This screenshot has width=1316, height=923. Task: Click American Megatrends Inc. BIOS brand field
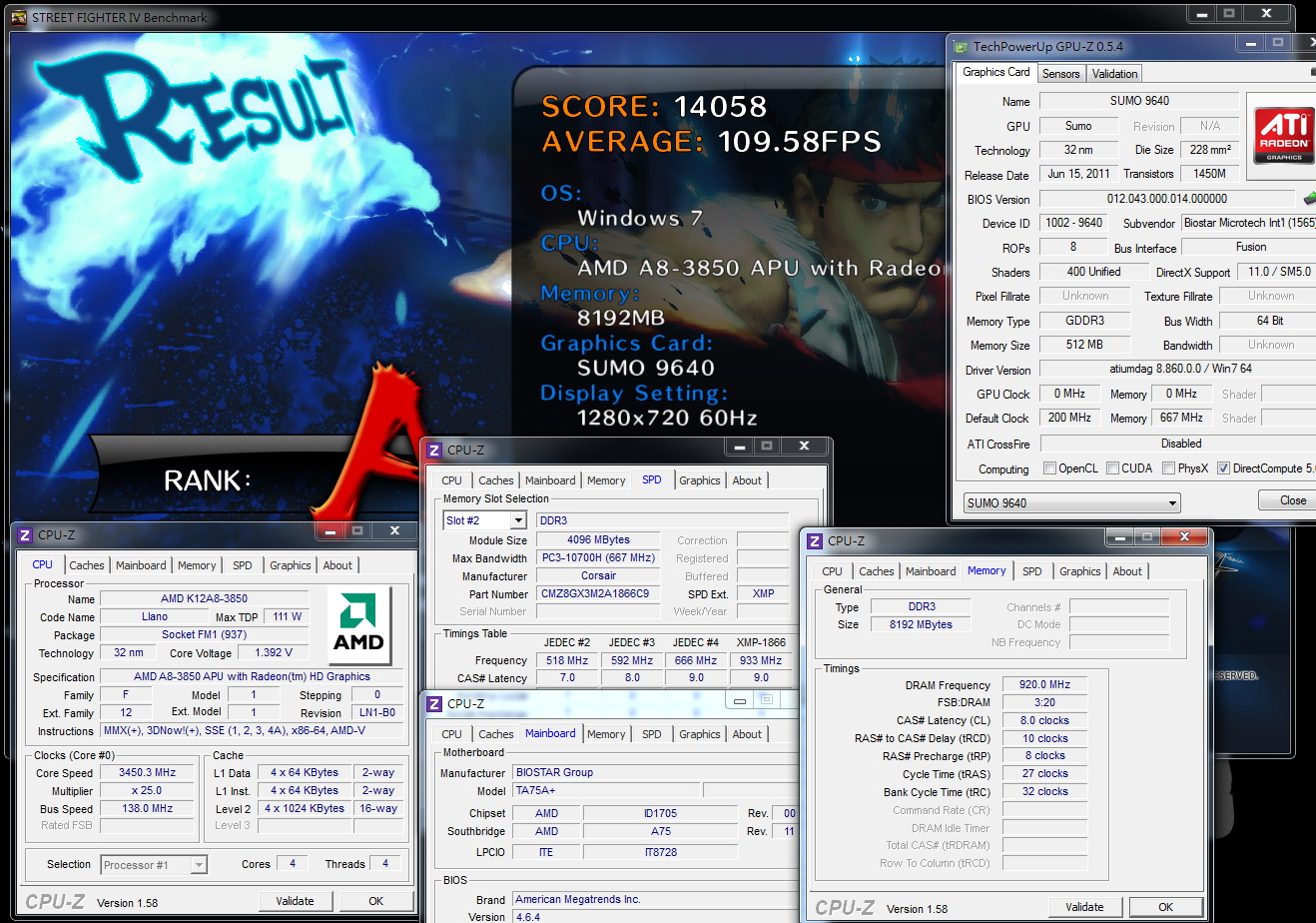click(x=656, y=899)
